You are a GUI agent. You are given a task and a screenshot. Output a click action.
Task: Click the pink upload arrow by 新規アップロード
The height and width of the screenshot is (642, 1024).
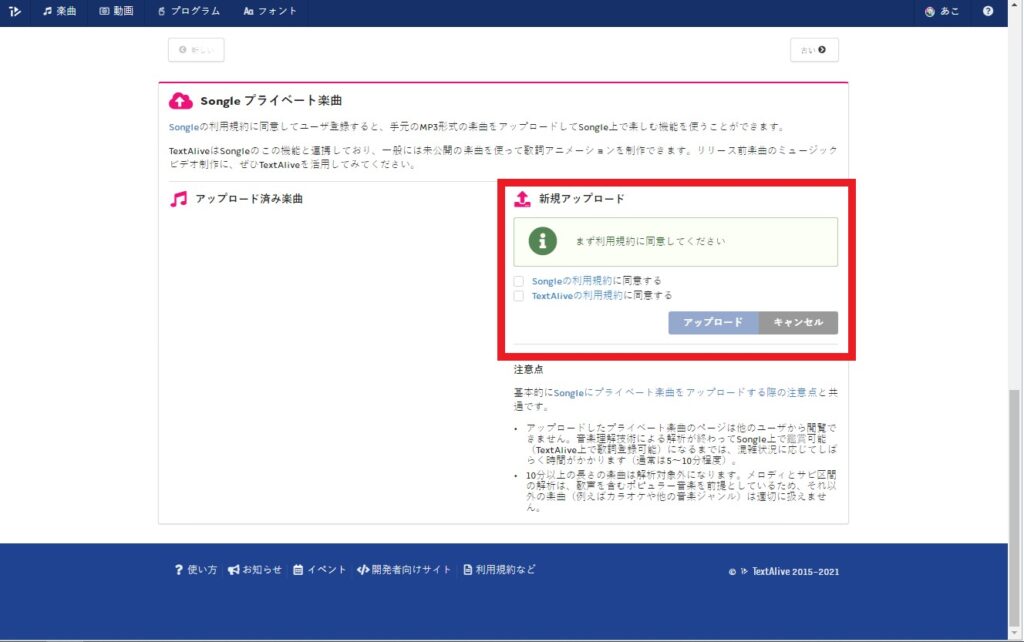pos(520,198)
